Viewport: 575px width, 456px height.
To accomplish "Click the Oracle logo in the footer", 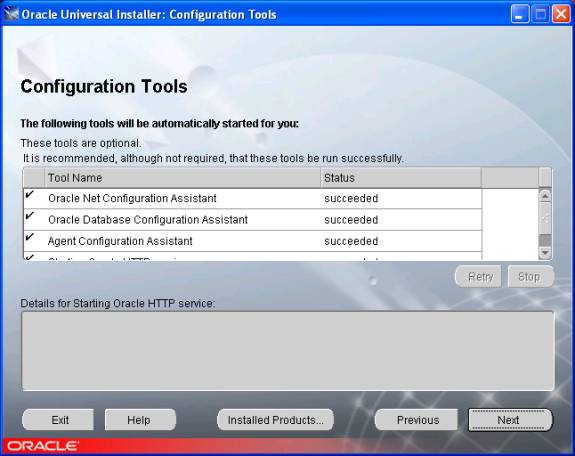I will click(x=43, y=446).
